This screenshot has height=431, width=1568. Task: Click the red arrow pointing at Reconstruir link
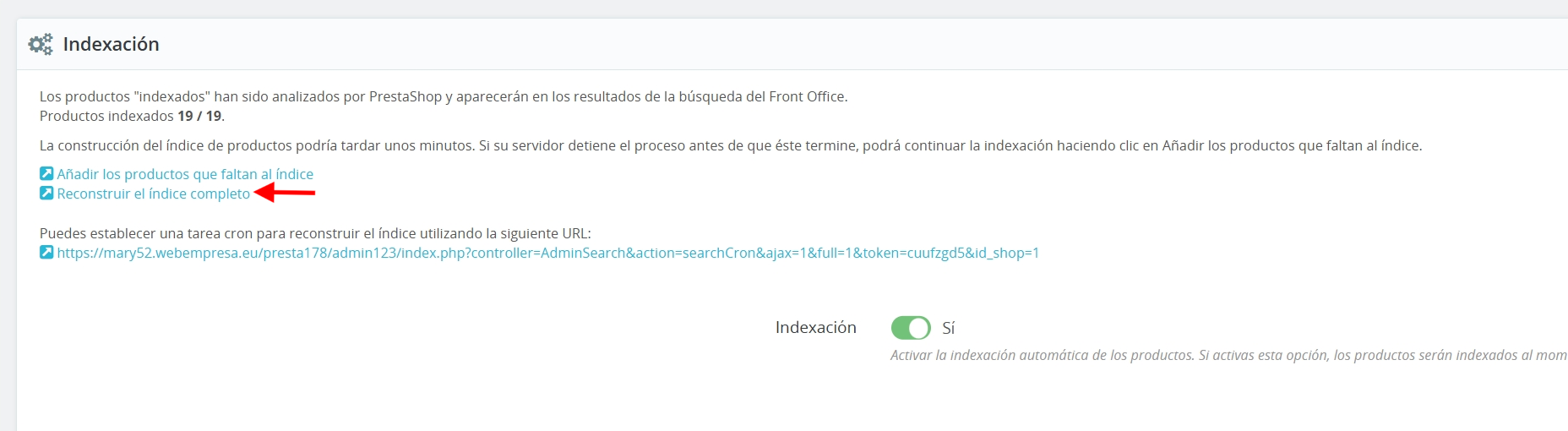(x=285, y=193)
